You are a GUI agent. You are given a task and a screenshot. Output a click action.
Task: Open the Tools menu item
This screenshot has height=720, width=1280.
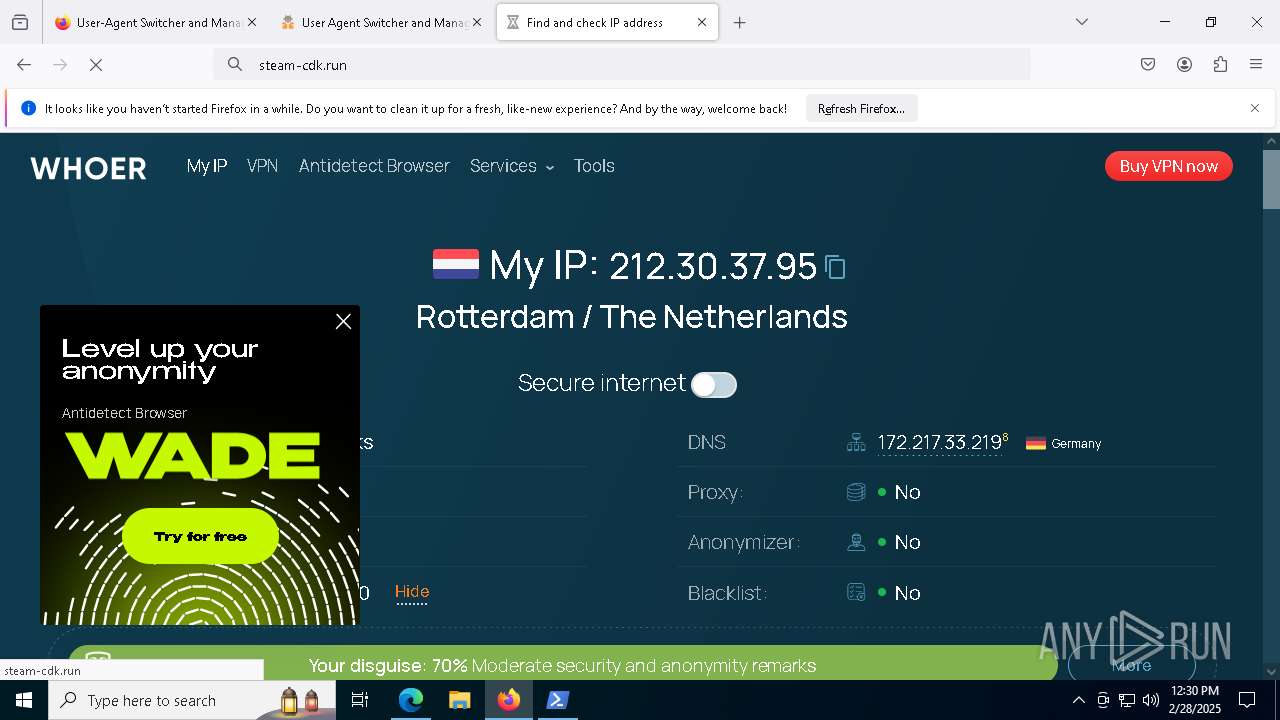[594, 166]
